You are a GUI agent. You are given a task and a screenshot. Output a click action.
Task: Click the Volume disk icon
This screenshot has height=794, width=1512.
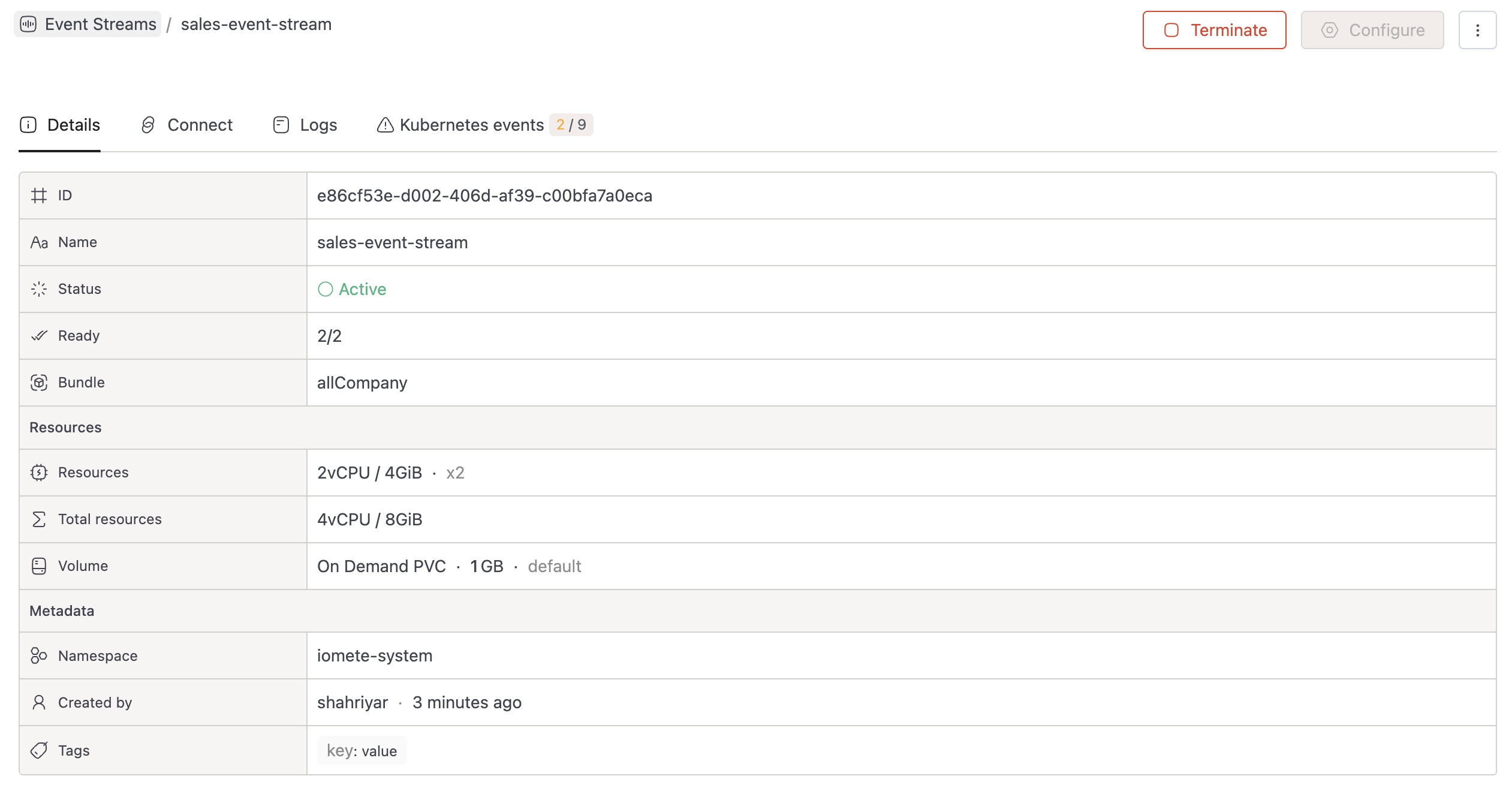(x=39, y=566)
